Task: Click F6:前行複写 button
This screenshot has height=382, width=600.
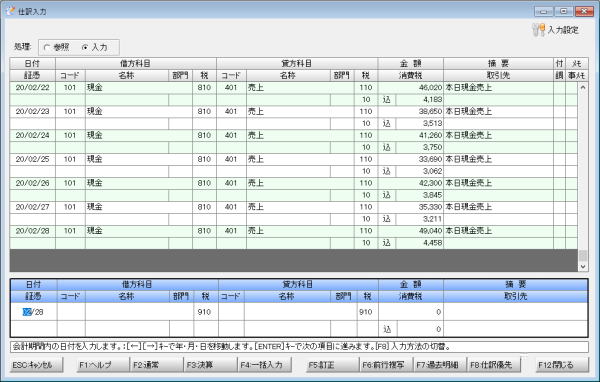Action: [x=387, y=365]
